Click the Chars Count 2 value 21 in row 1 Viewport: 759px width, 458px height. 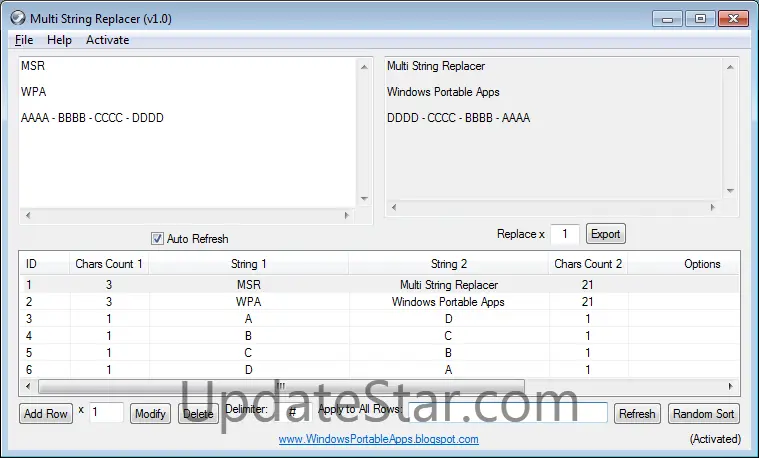pyautogui.click(x=588, y=285)
